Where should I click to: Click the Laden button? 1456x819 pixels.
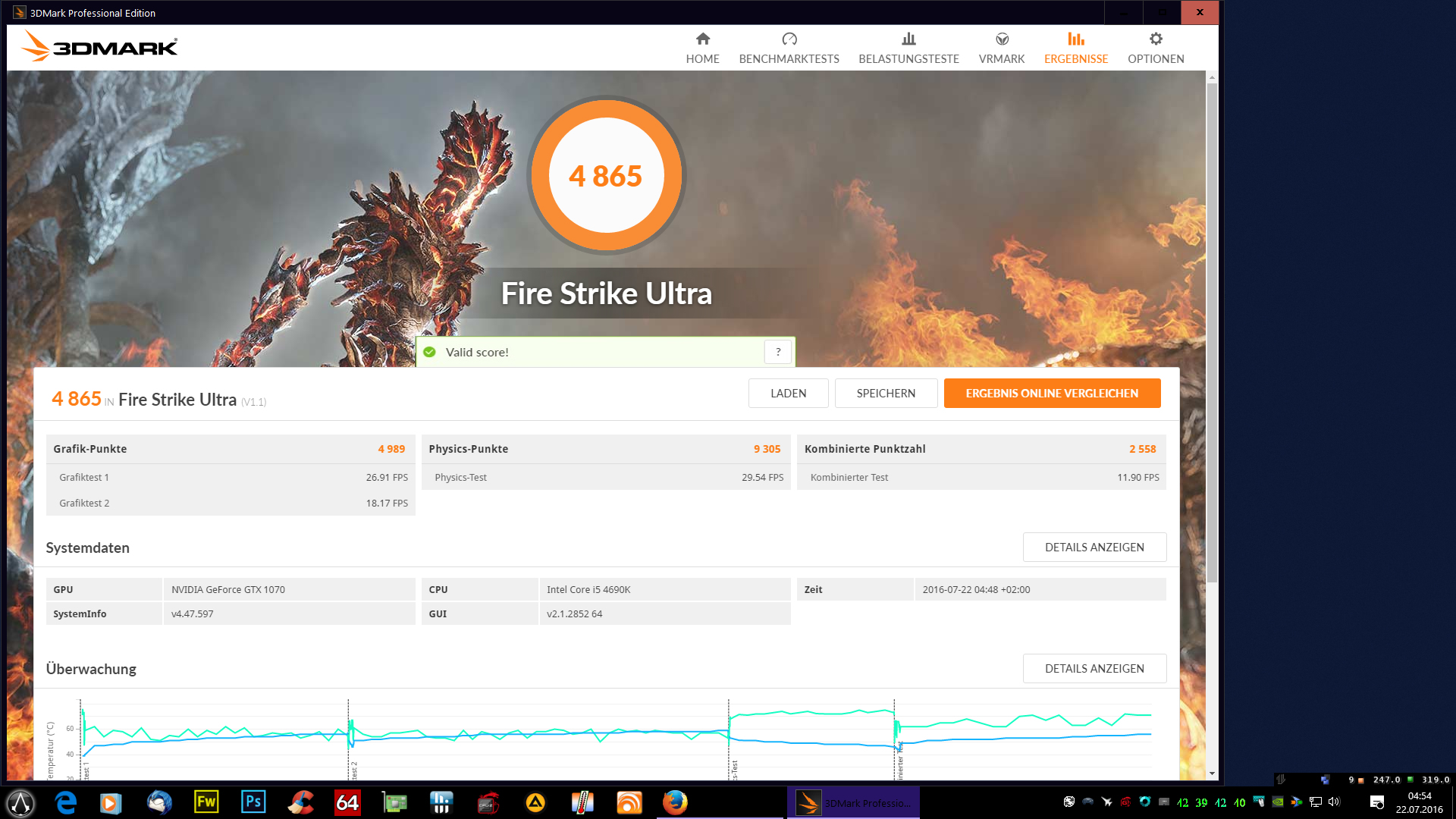coord(788,393)
